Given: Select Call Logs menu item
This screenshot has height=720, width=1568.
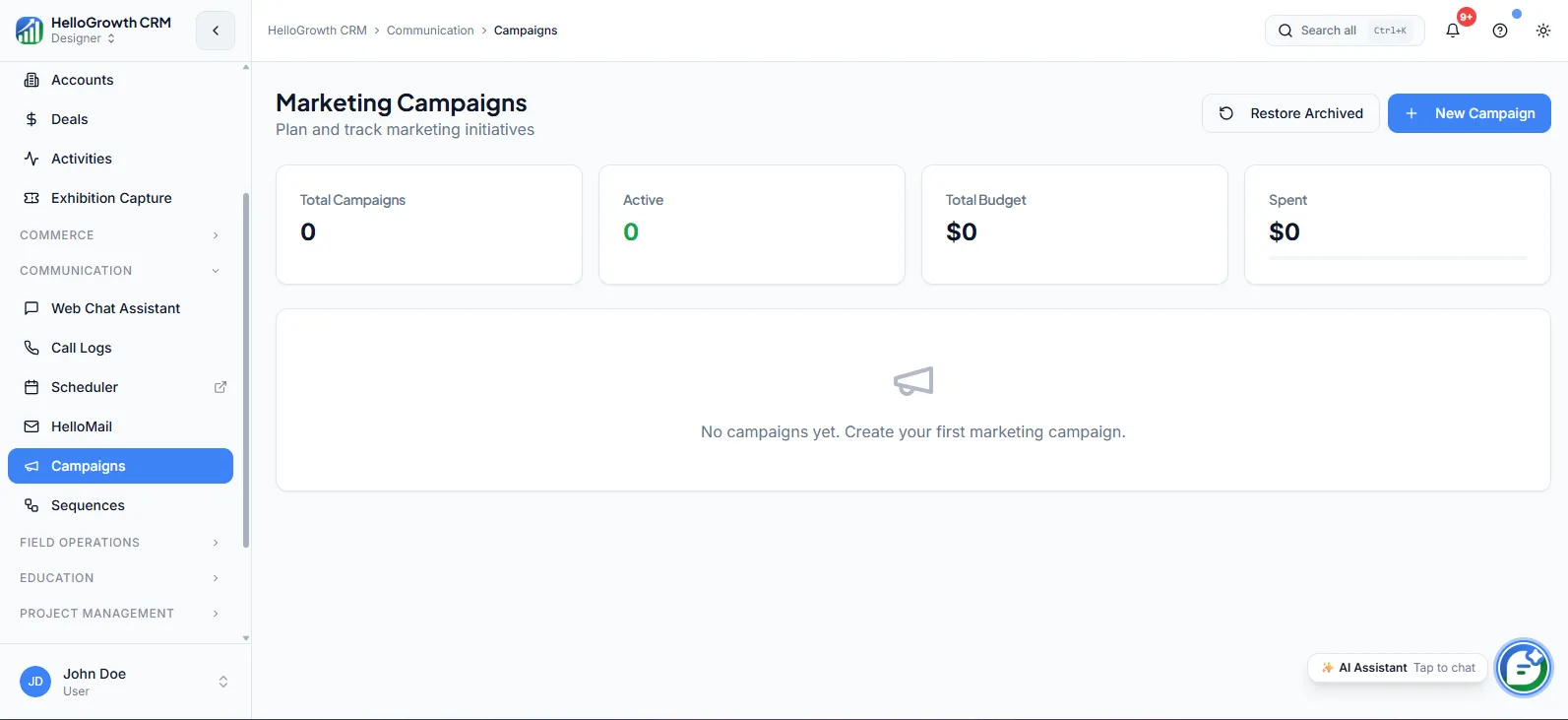Looking at the screenshot, I should [120, 348].
